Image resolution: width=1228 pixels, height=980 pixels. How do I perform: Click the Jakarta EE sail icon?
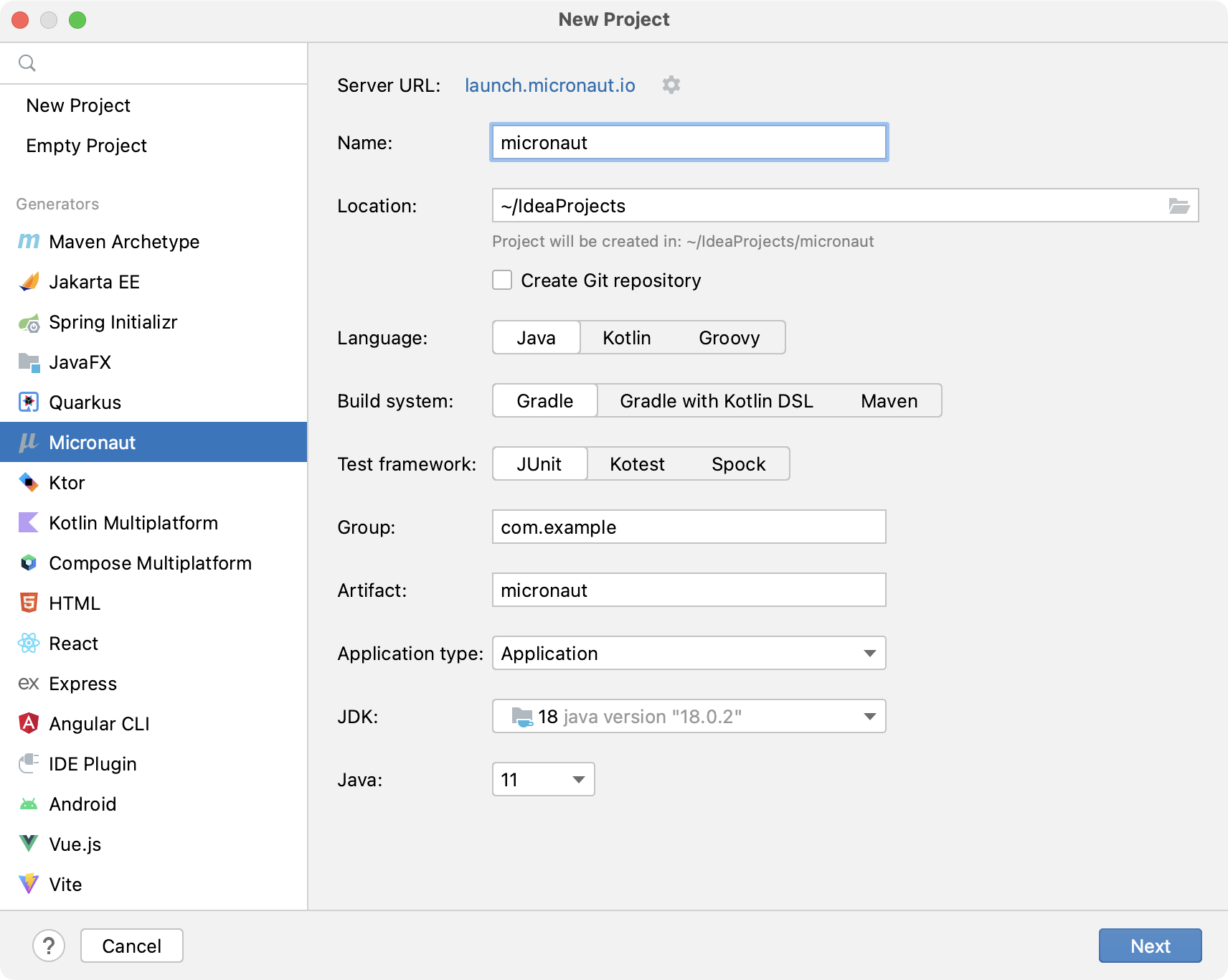click(29, 282)
